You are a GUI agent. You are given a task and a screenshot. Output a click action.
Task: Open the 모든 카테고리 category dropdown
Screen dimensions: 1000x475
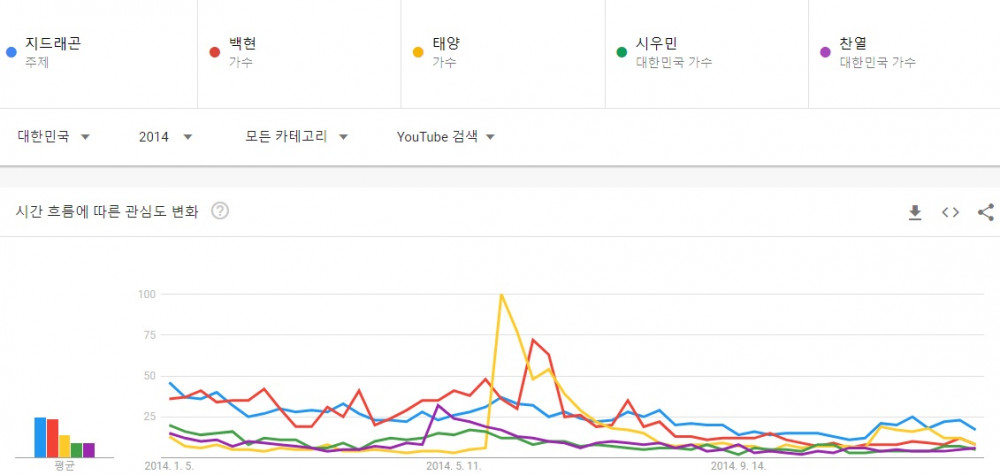tap(297, 136)
